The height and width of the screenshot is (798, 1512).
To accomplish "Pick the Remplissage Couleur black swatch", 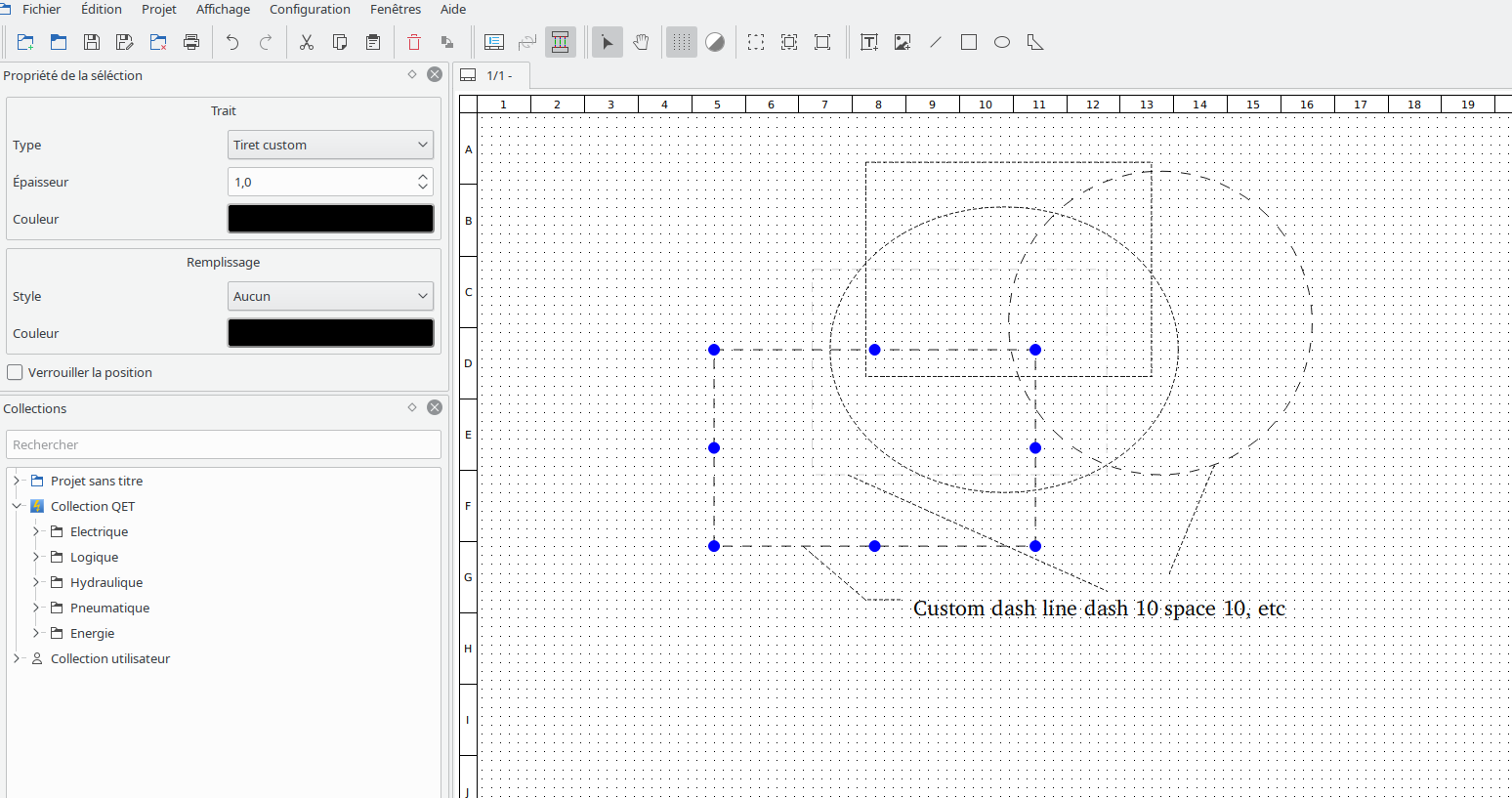I will tap(330, 333).
